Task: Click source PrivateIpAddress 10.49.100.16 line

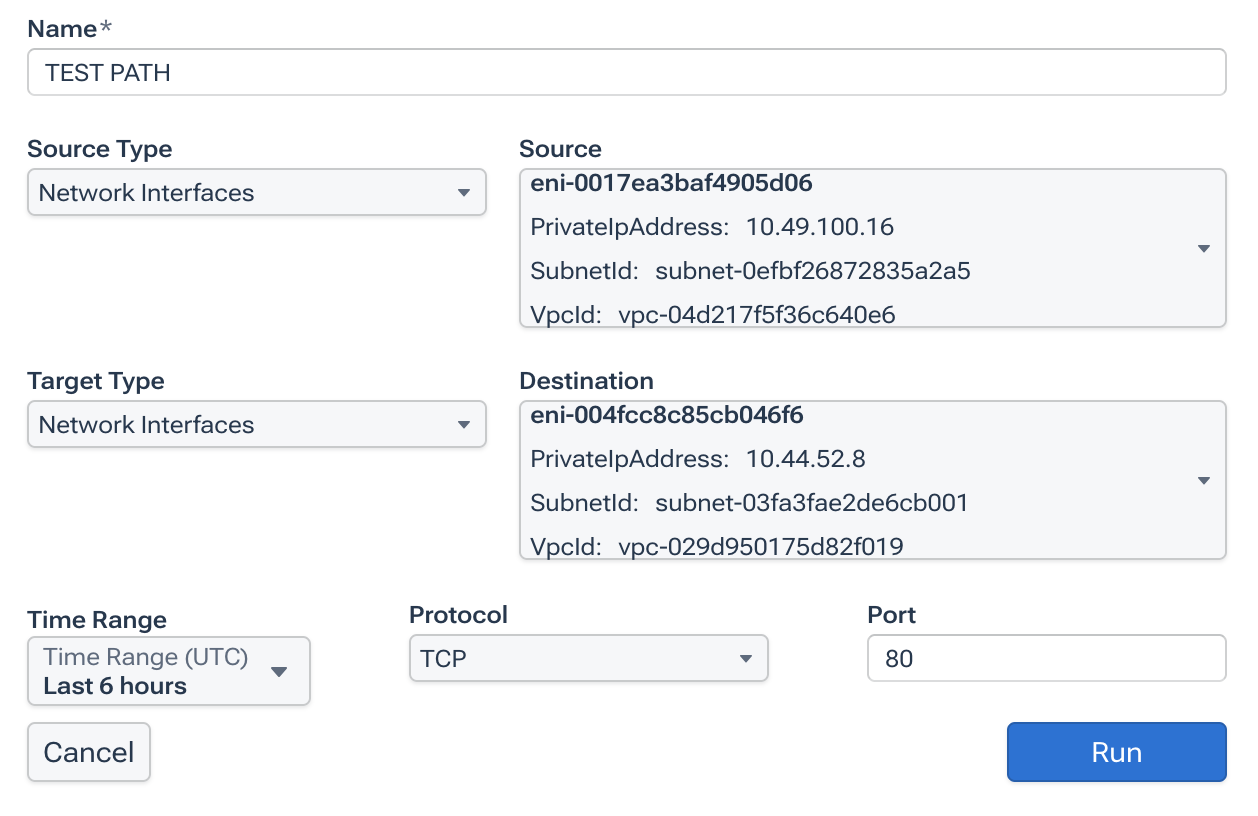Action: coord(712,227)
